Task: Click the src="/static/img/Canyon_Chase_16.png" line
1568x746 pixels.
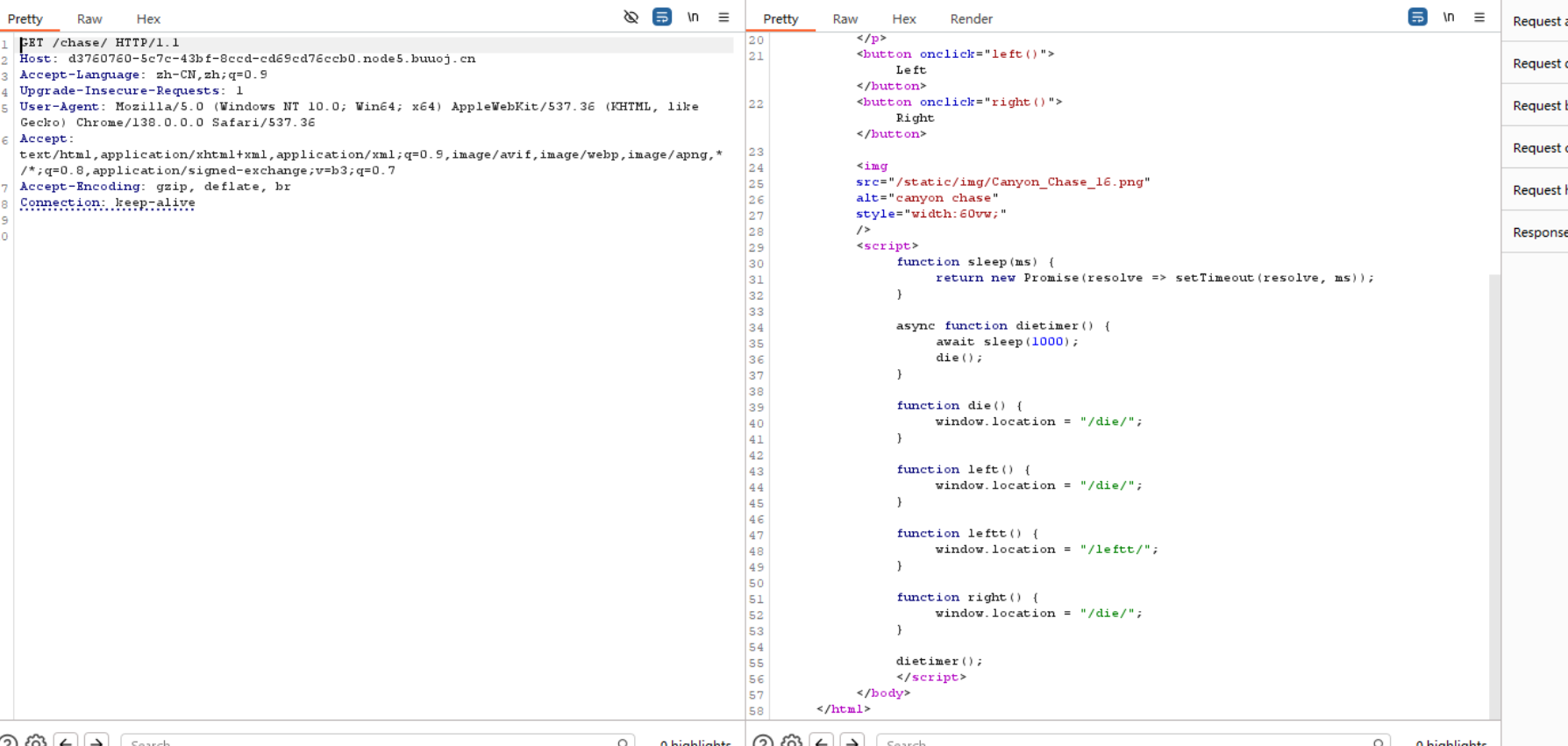Action: pyautogui.click(x=1003, y=181)
